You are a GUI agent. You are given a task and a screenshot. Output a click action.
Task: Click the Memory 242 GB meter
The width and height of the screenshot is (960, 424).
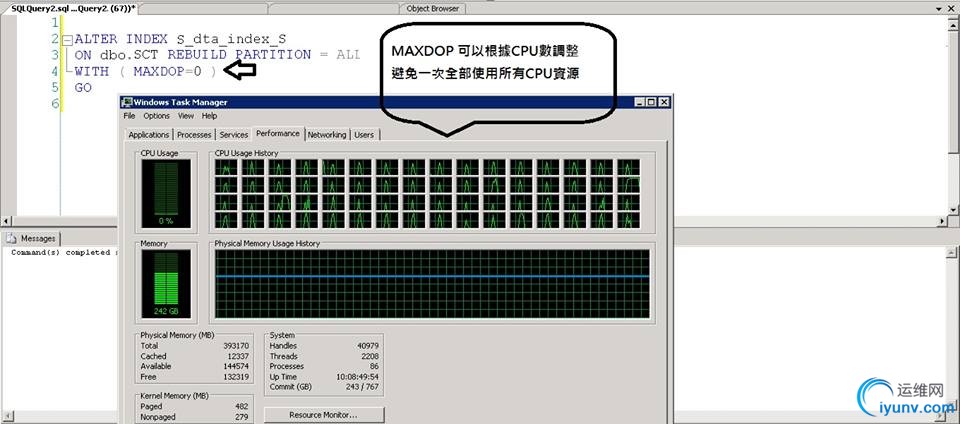coord(166,284)
